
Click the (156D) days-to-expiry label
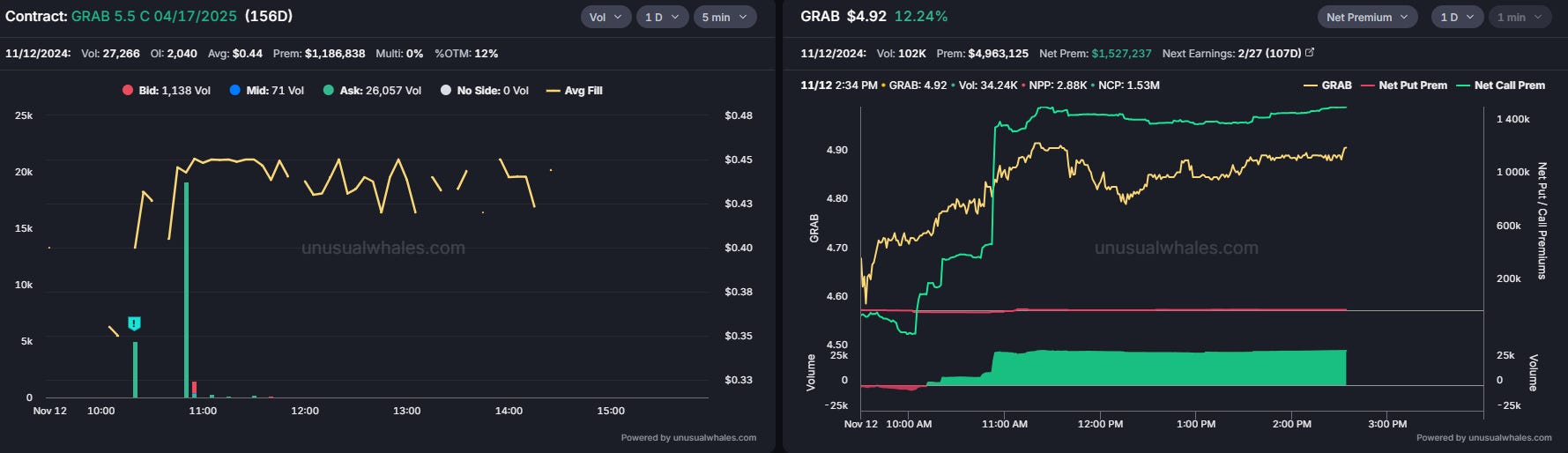click(x=269, y=17)
